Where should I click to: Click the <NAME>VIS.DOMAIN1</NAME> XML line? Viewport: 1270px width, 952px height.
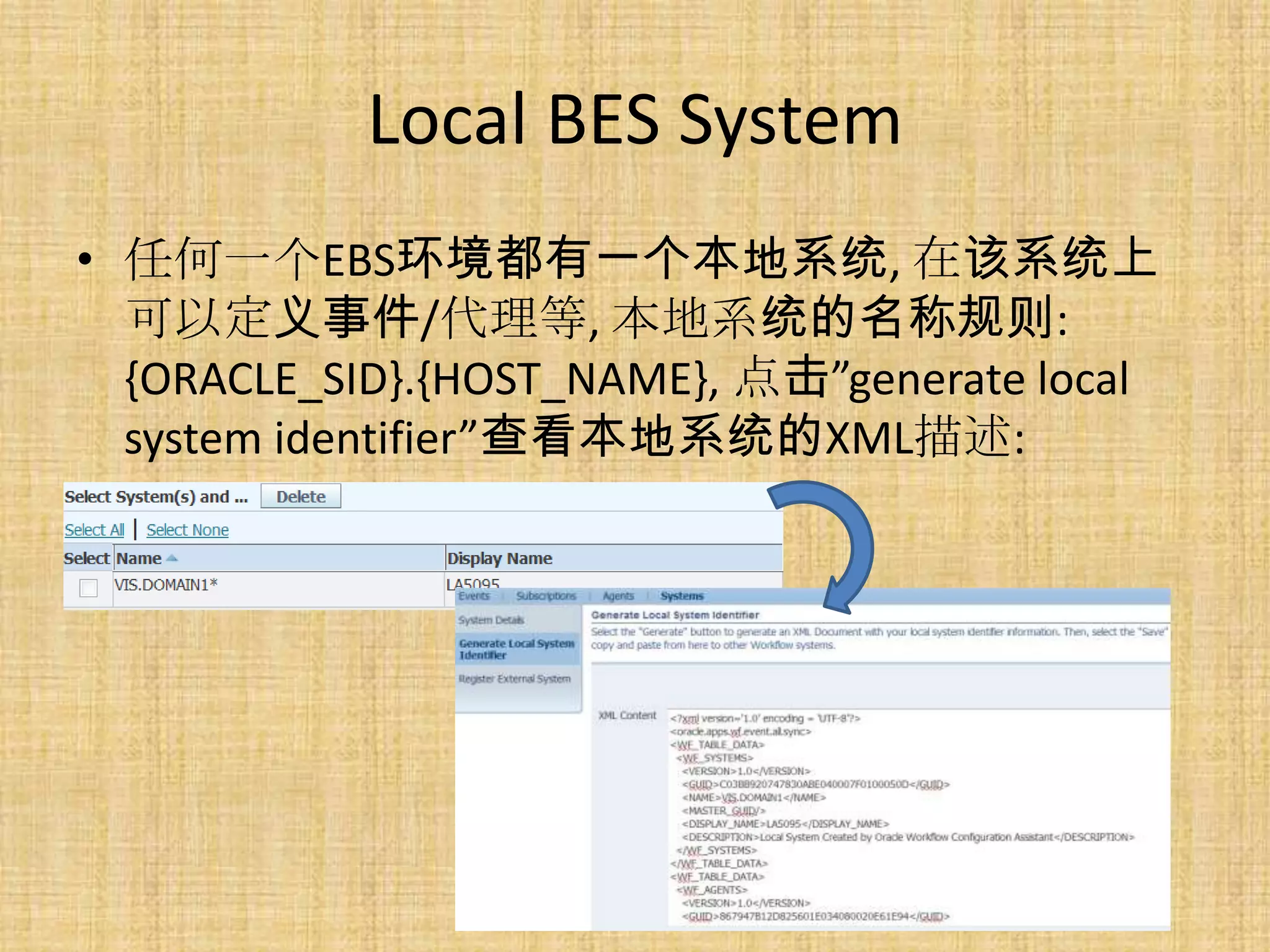pos(754,798)
